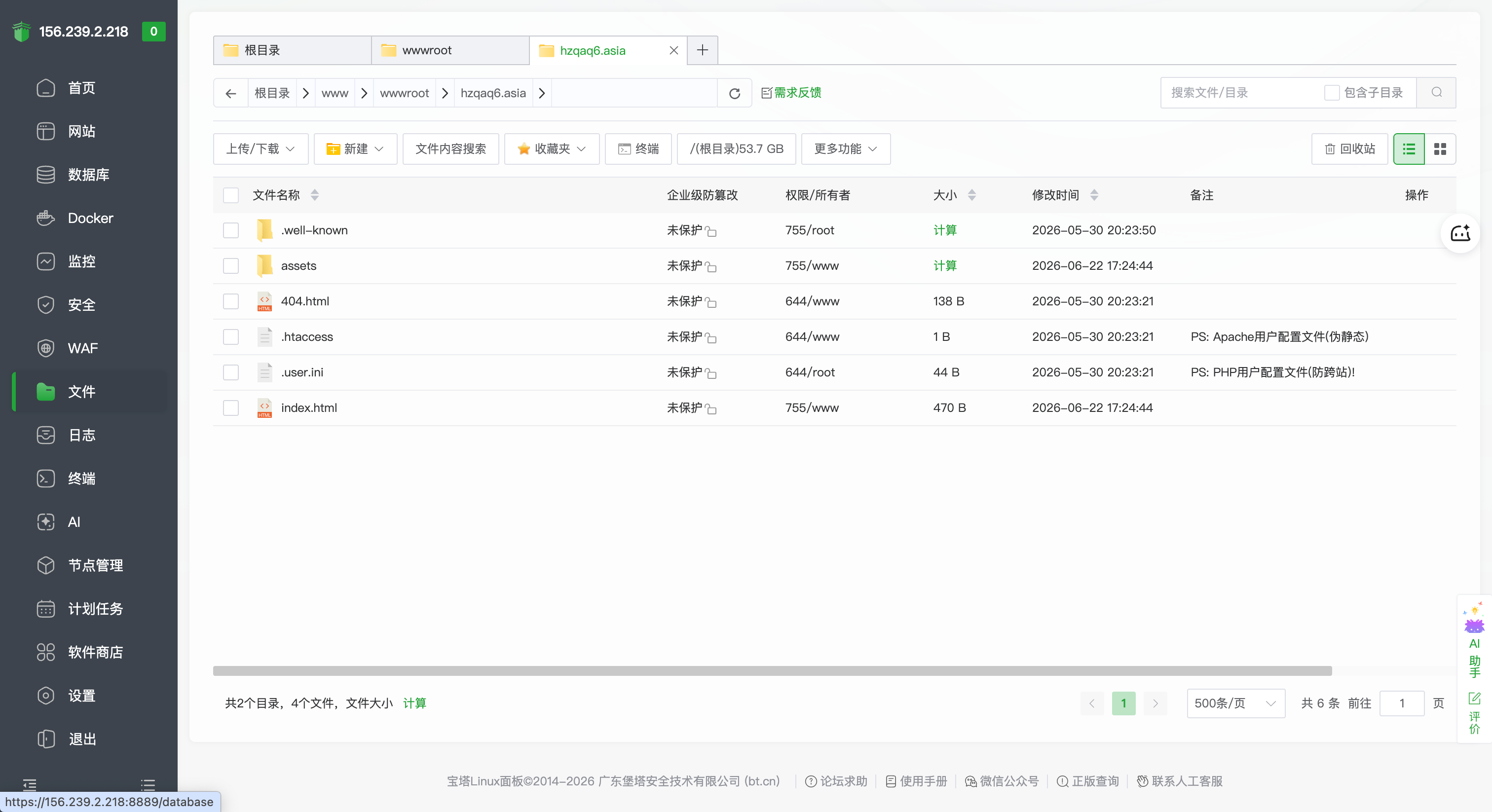The height and width of the screenshot is (812, 1492).
Task: Click the search magnifier icon
Action: [x=1436, y=93]
